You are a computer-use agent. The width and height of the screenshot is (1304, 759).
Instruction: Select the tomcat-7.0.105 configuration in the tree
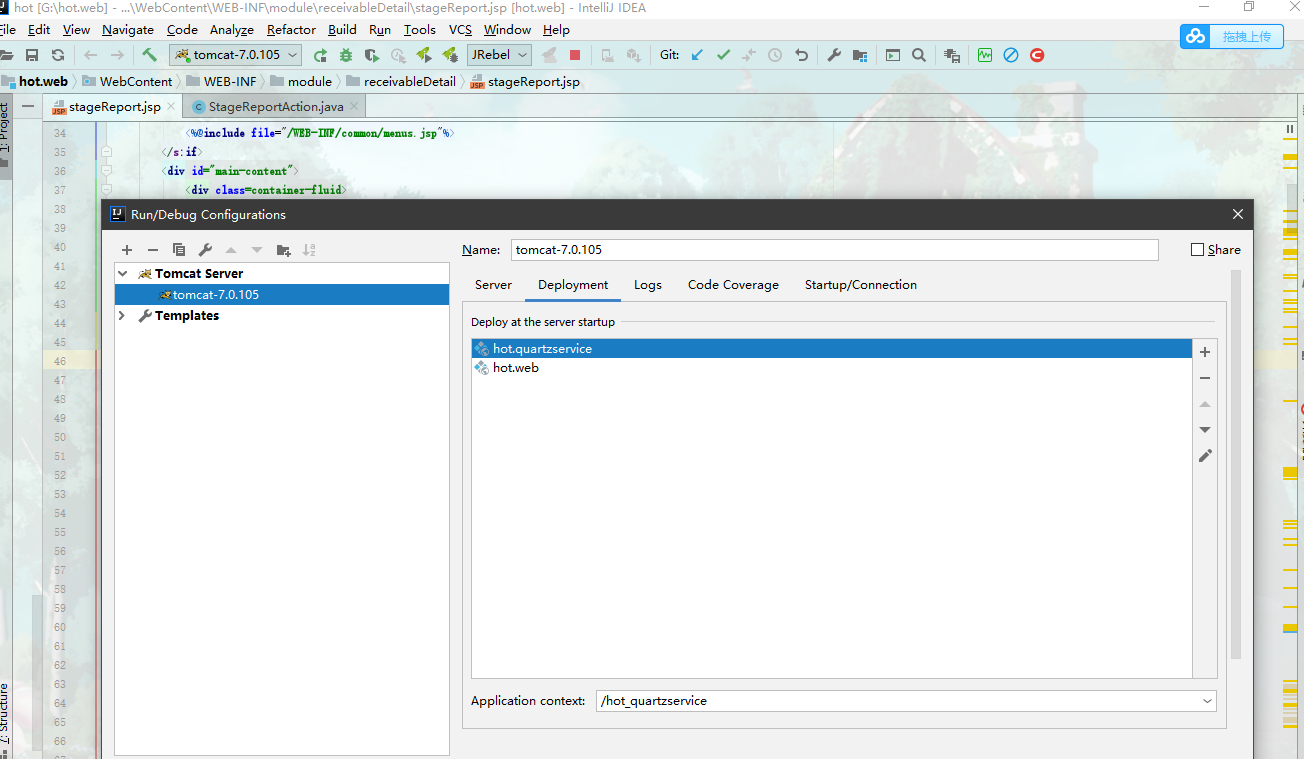point(282,295)
